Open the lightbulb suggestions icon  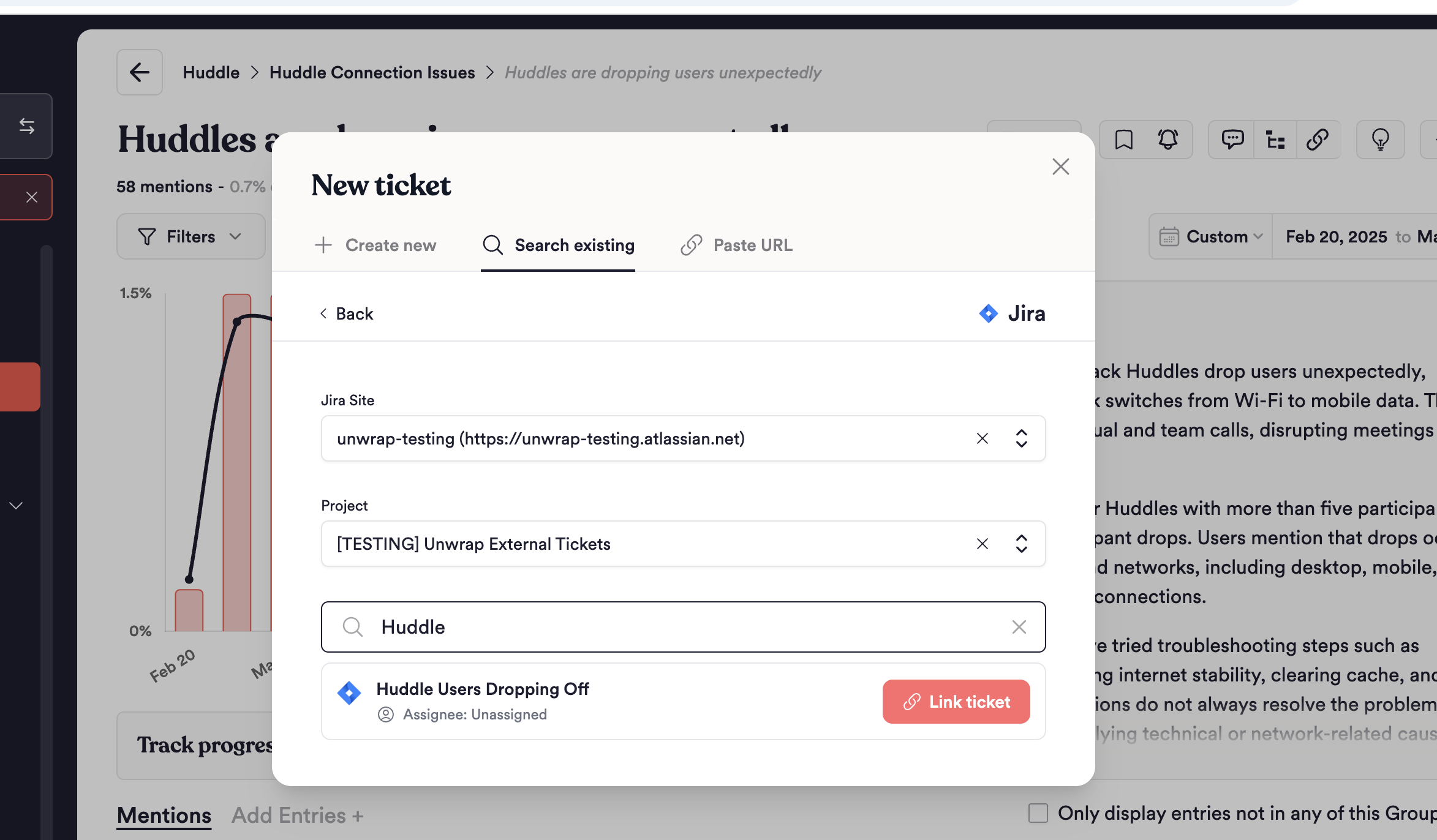click(x=1380, y=140)
